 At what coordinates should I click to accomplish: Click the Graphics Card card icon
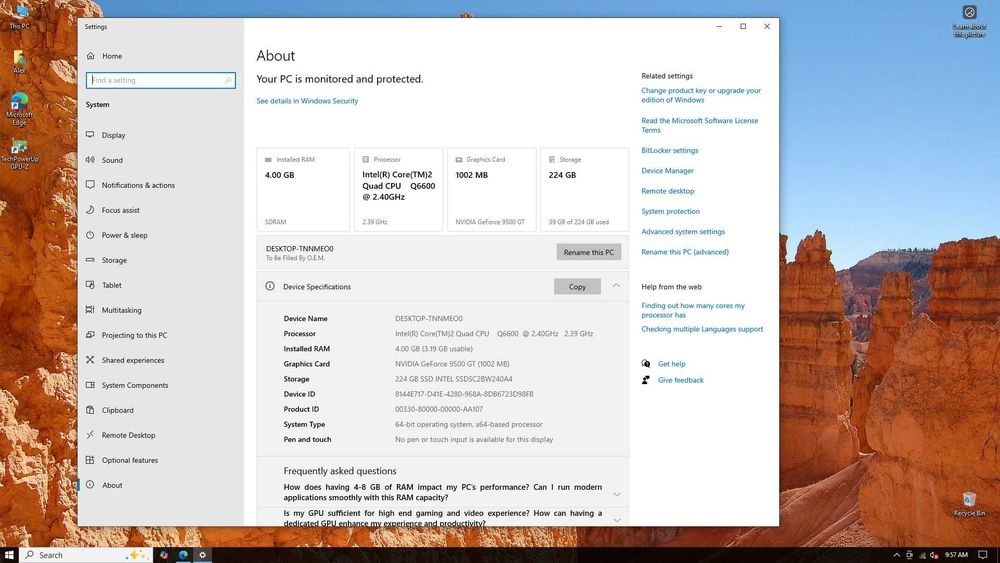(x=459, y=159)
